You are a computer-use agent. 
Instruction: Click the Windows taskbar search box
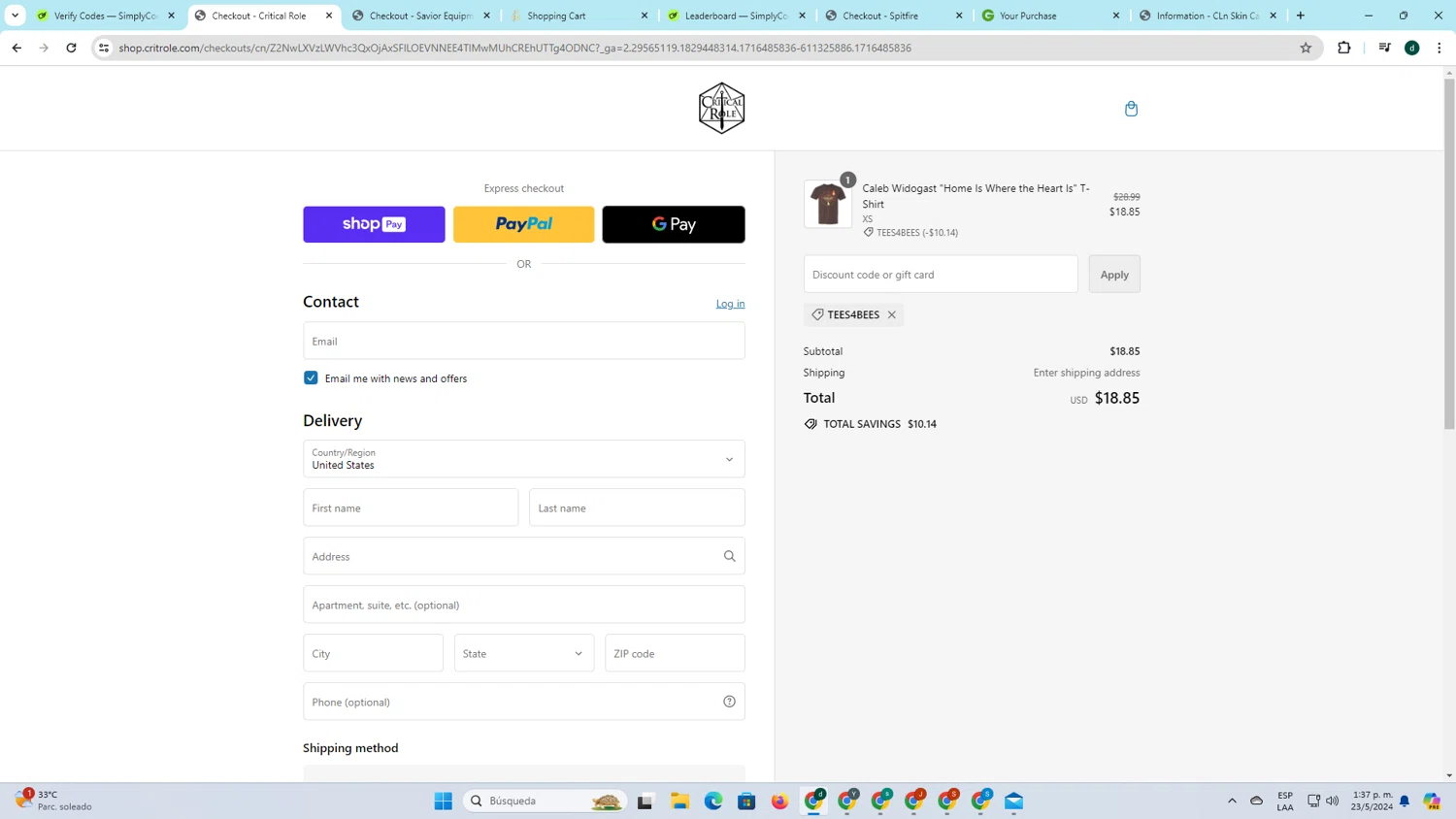(x=545, y=801)
